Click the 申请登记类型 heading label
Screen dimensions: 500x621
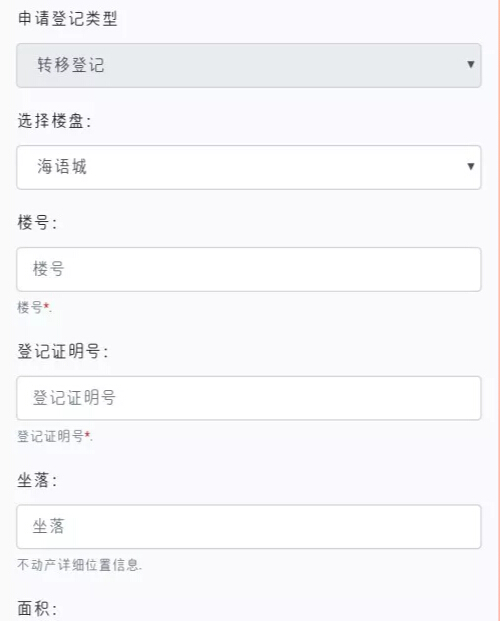click(x=67, y=19)
